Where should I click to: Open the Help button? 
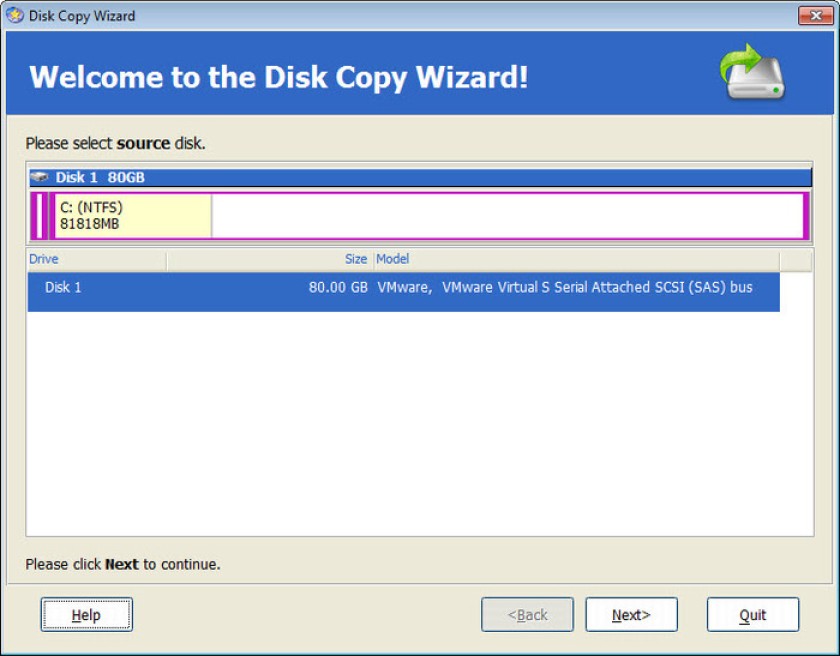86,615
